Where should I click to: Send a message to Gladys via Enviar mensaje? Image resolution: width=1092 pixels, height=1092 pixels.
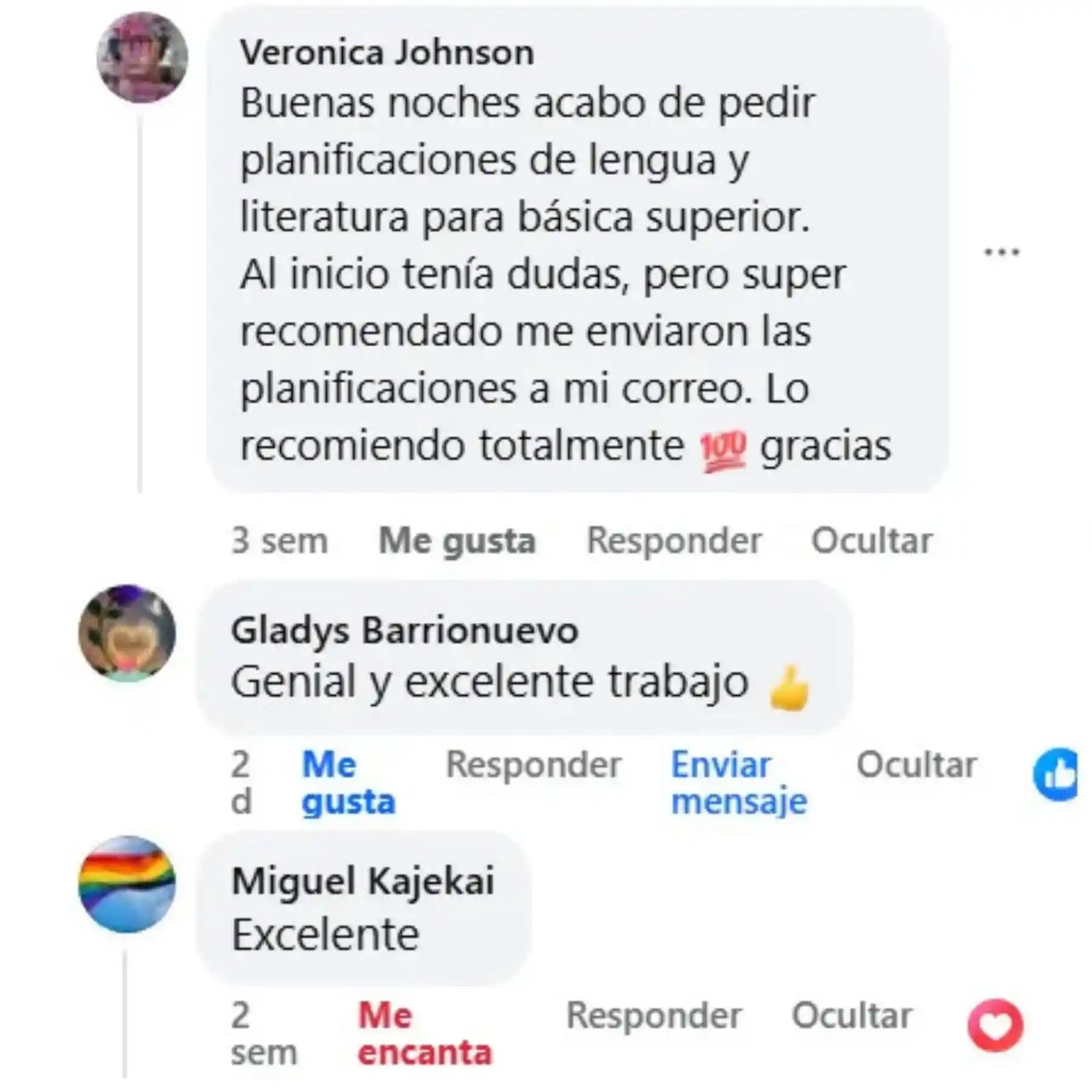pos(739,783)
